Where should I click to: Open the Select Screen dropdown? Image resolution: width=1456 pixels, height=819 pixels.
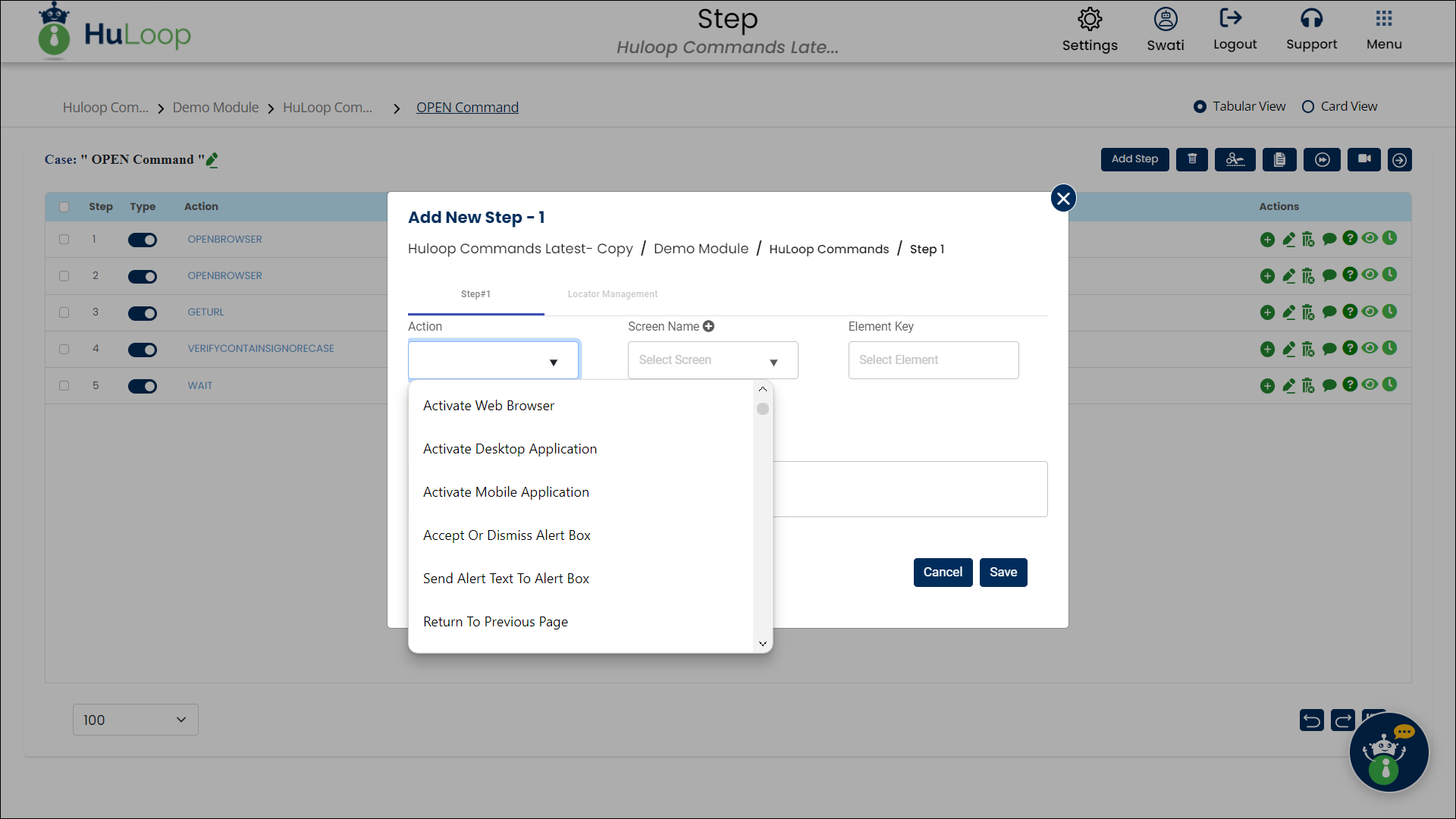point(713,360)
